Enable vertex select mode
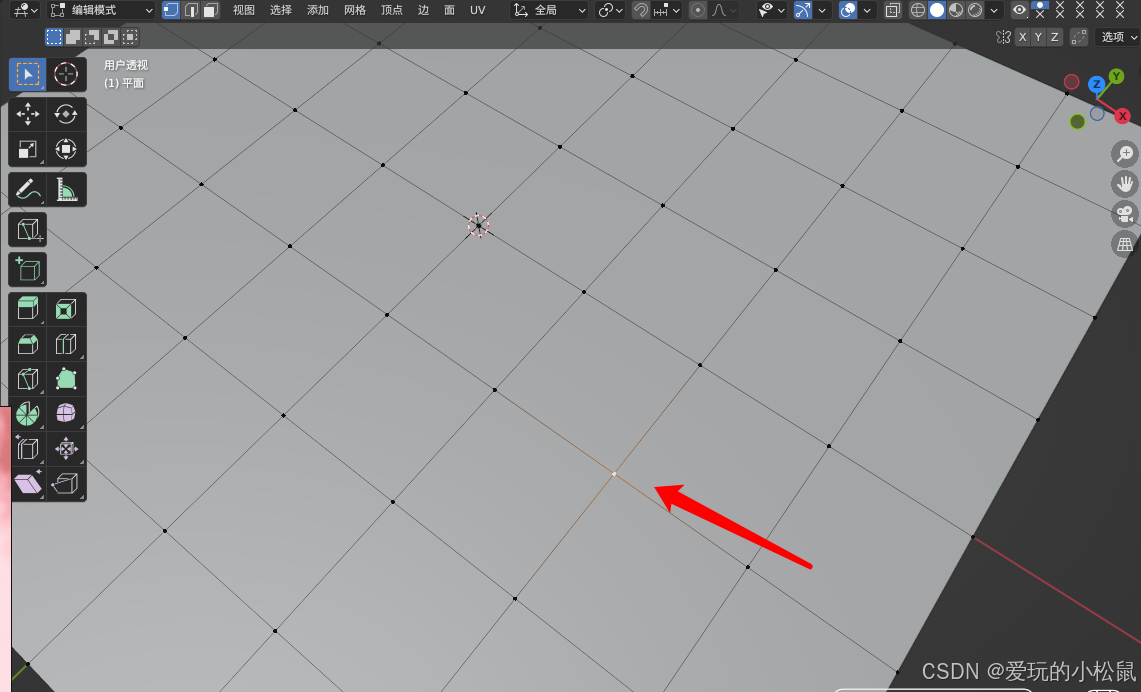 pyautogui.click(x=170, y=10)
